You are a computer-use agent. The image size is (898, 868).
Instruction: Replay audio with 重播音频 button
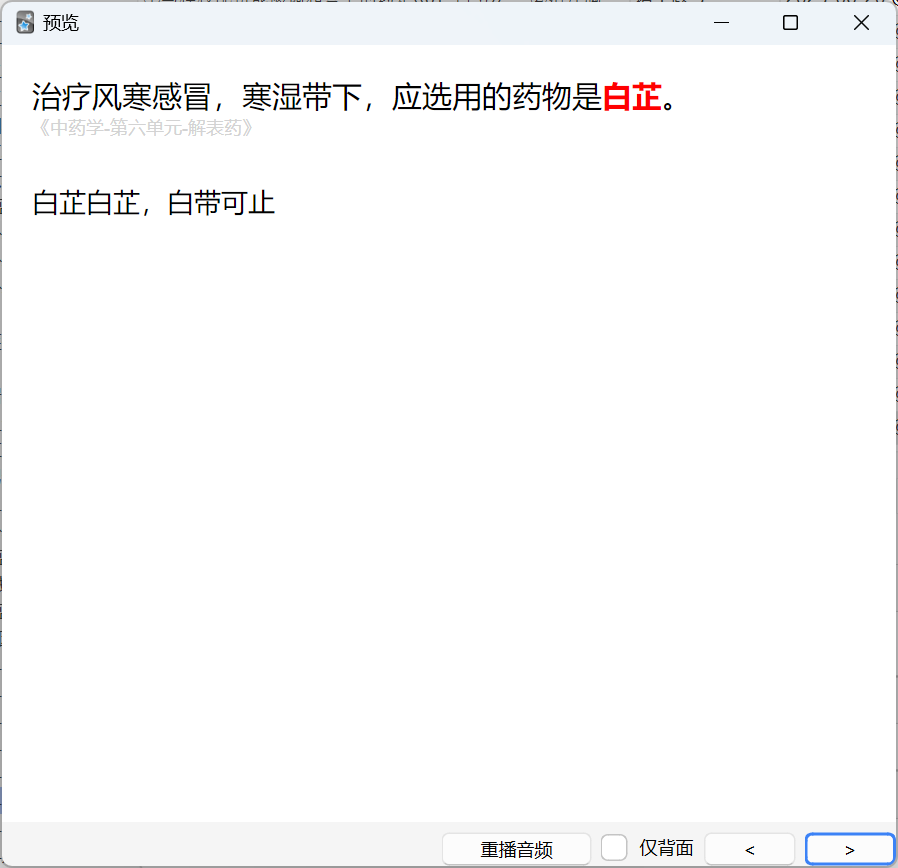point(516,849)
